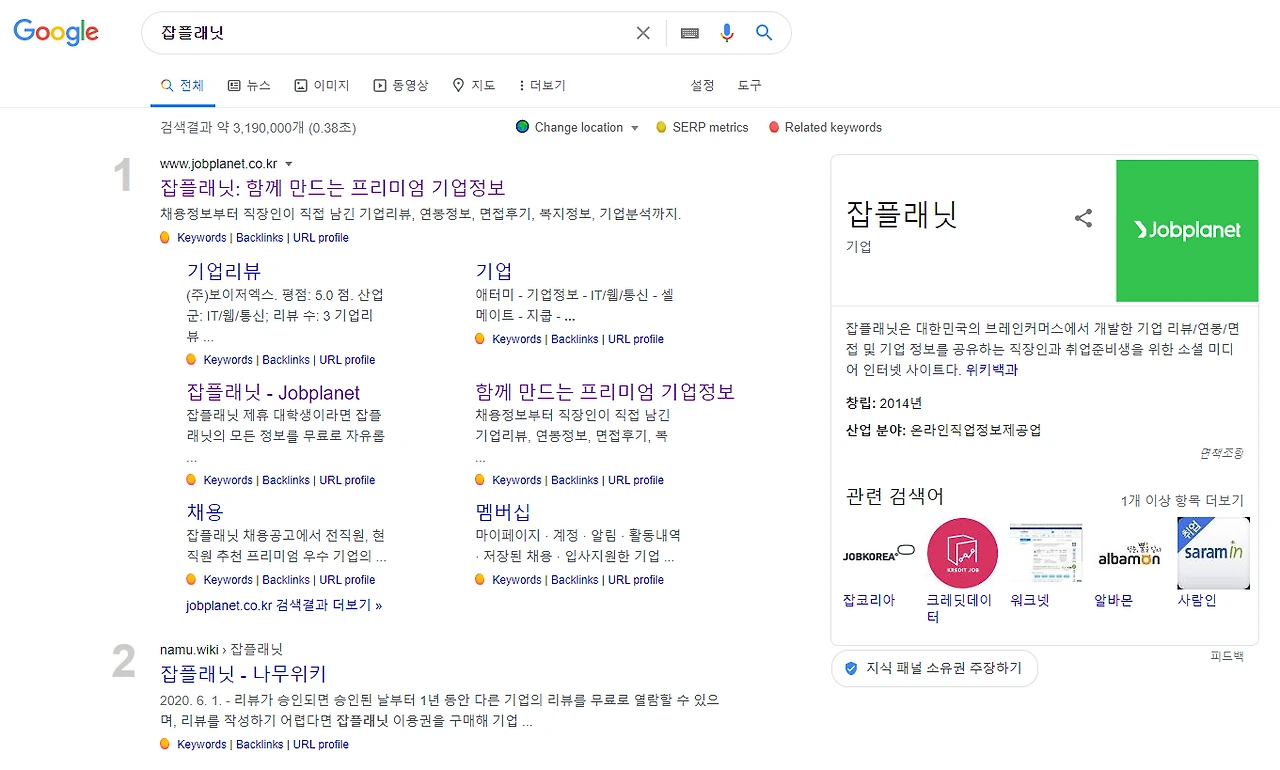Open Backlinks for the top jobplanet.co.kr result
Viewport: 1280px width, 770px height.
tap(260, 238)
